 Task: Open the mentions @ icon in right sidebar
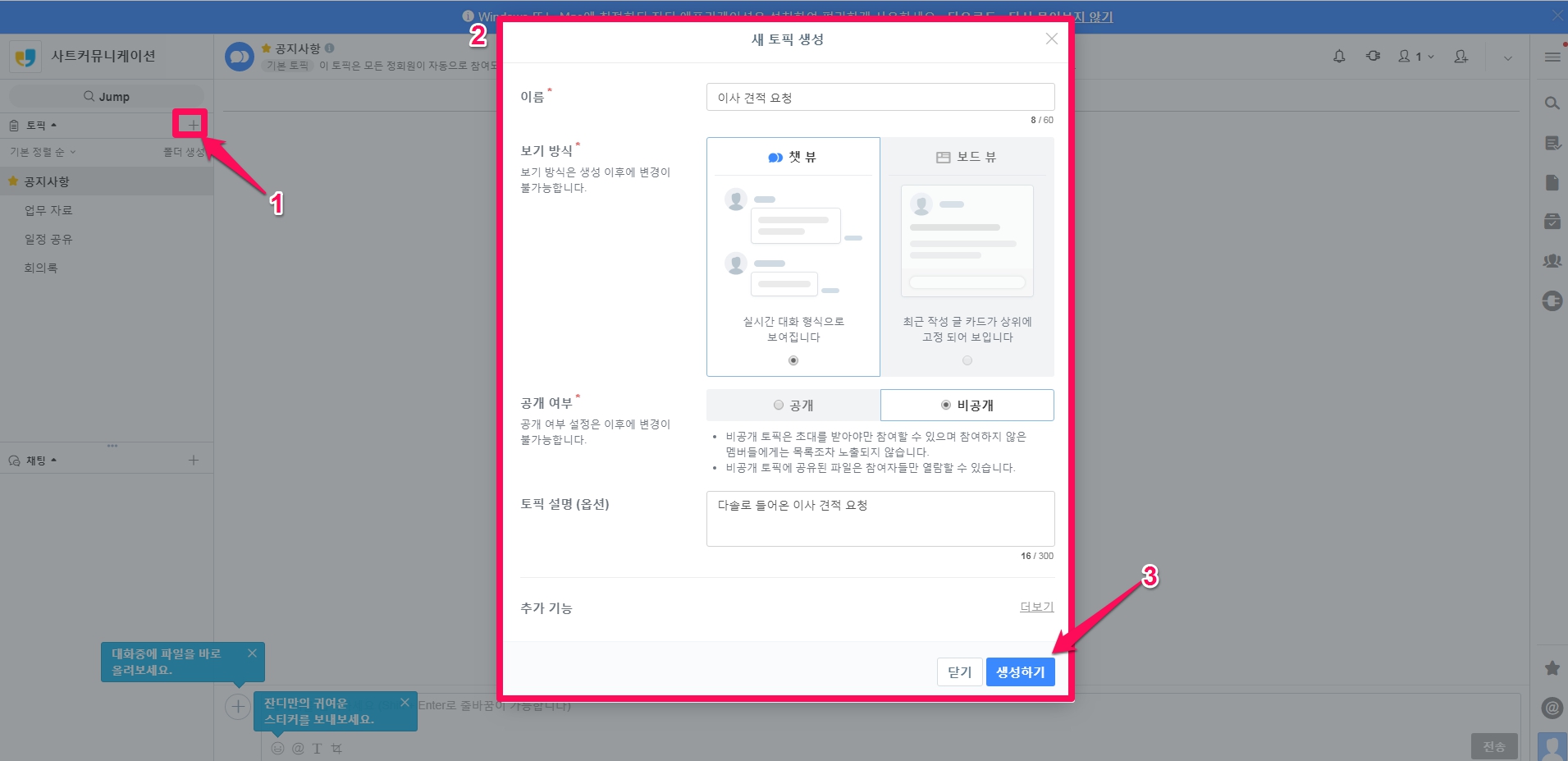click(x=1552, y=708)
